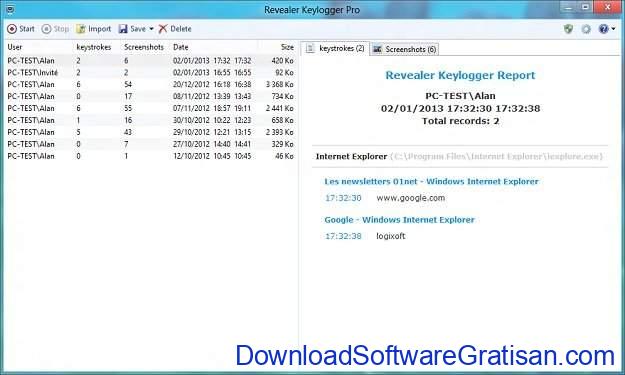
Task: Click the 55 screenshots count cell
Action: pos(128,108)
